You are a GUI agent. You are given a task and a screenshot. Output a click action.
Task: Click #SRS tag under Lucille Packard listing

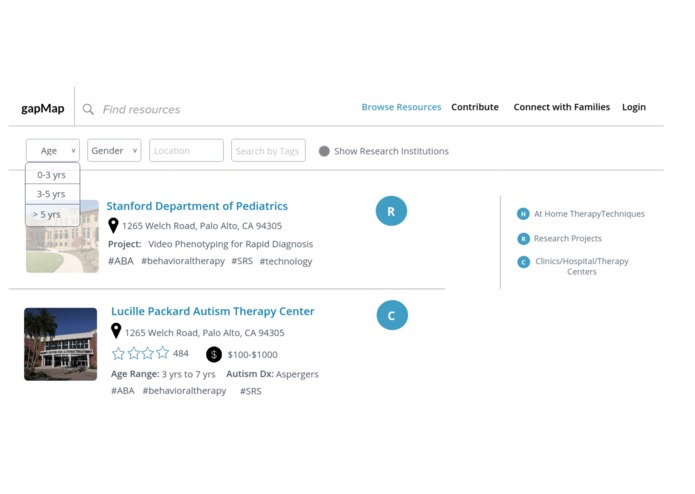250,391
